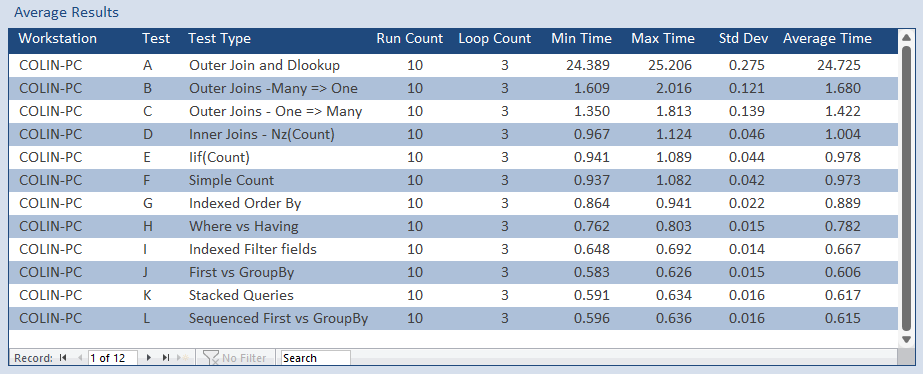Click the Average Time column header
Viewport: 923px width, 374px height.
point(827,39)
